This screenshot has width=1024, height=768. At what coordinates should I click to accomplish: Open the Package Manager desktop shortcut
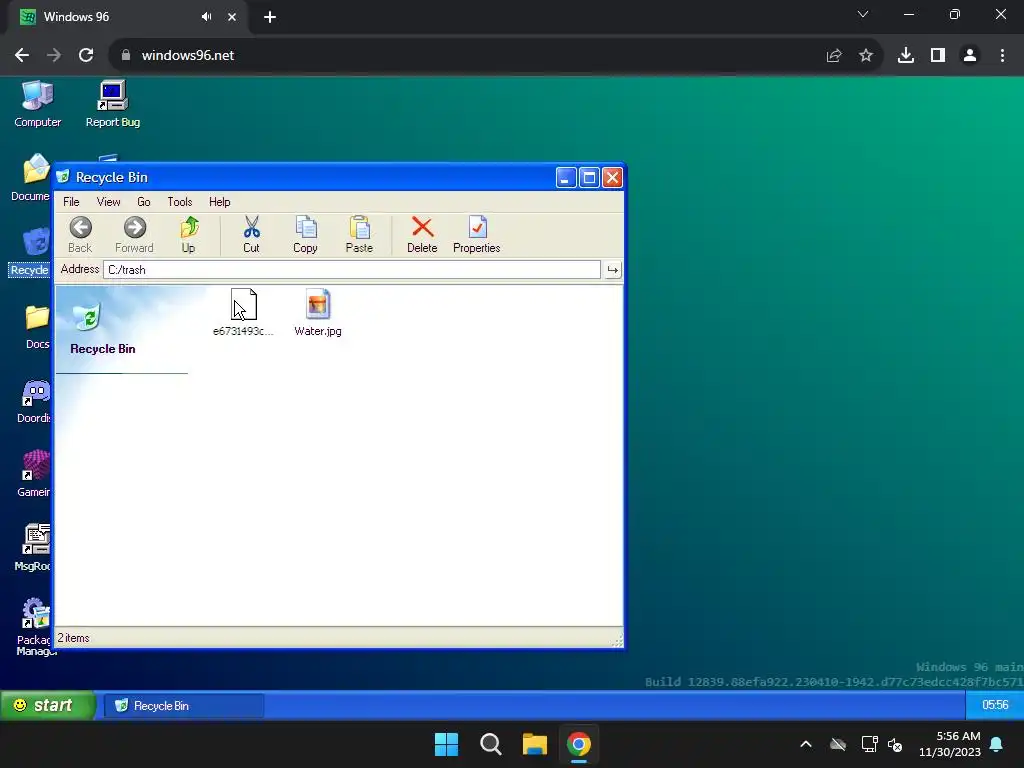34,627
